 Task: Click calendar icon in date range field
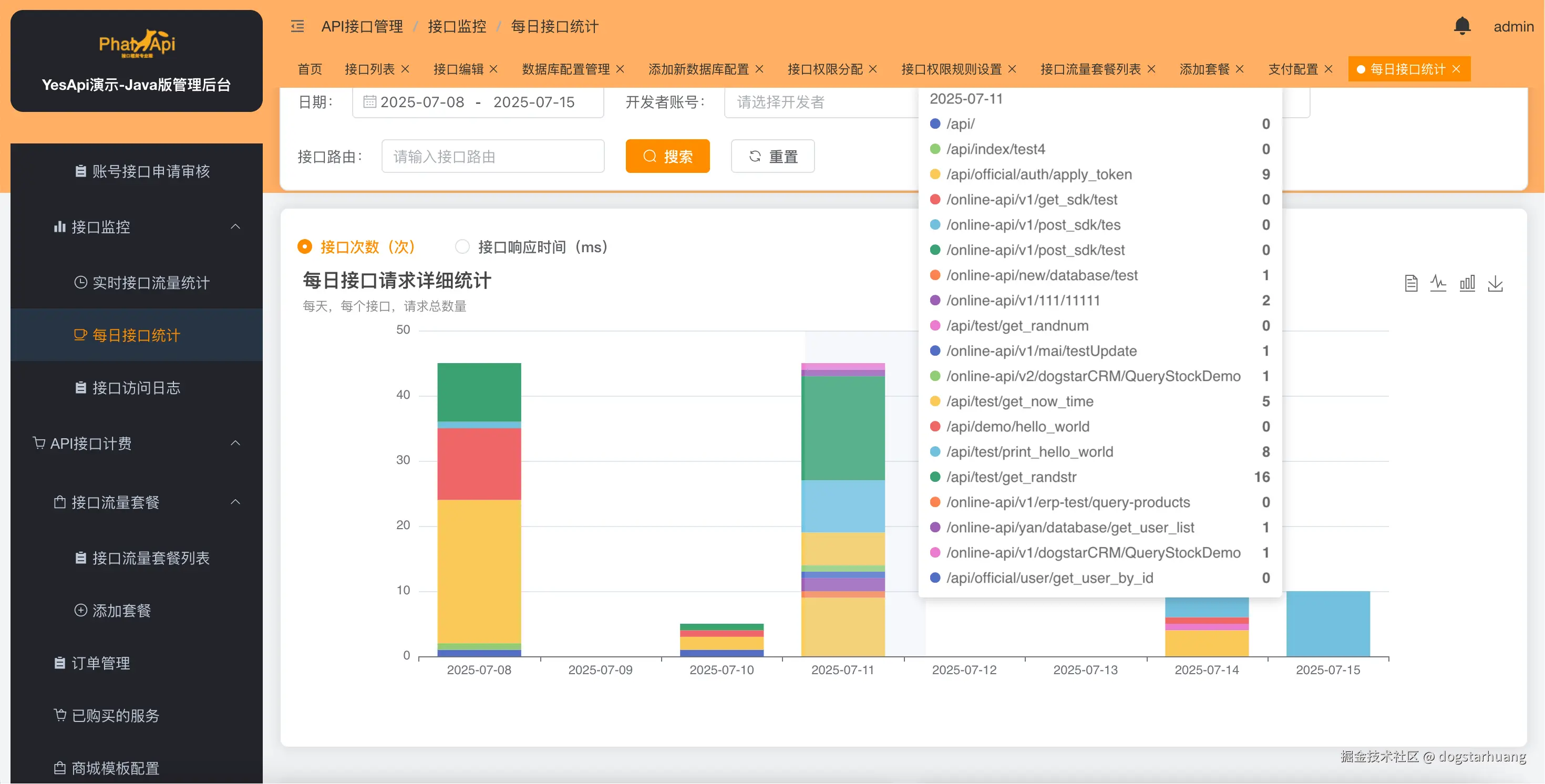369,102
